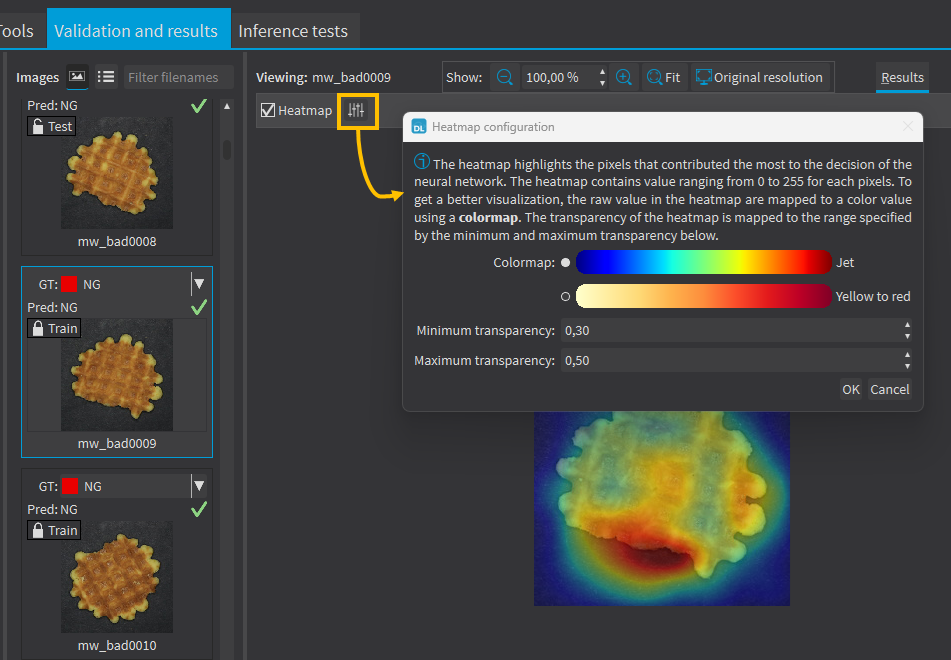The width and height of the screenshot is (951, 660).
Task: Expand GT dropdown for mw_bad0009
Action: click(x=199, y=284)
